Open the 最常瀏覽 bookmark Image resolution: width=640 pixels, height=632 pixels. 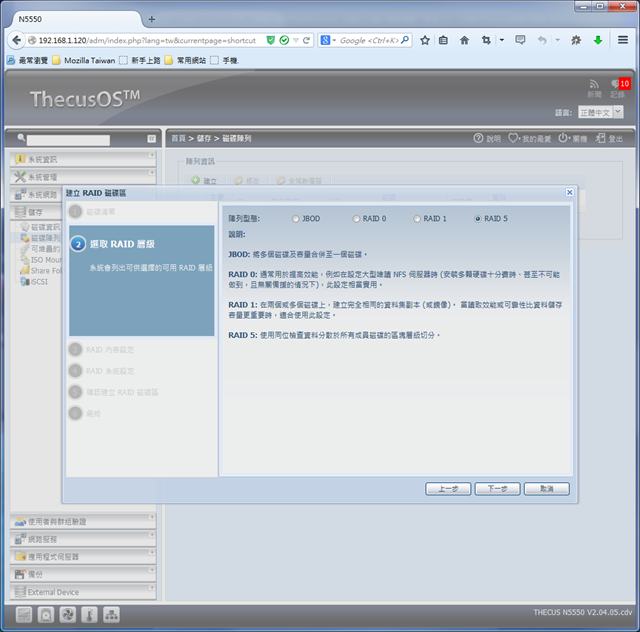27,60
